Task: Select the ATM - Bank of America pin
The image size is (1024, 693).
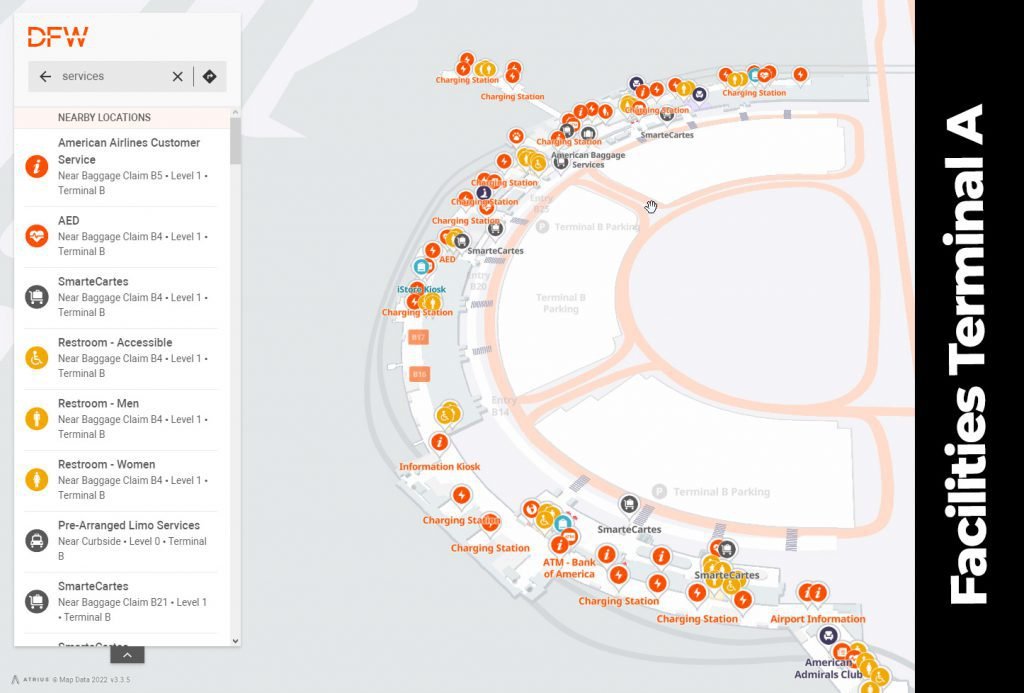Action: coord(560,545)
